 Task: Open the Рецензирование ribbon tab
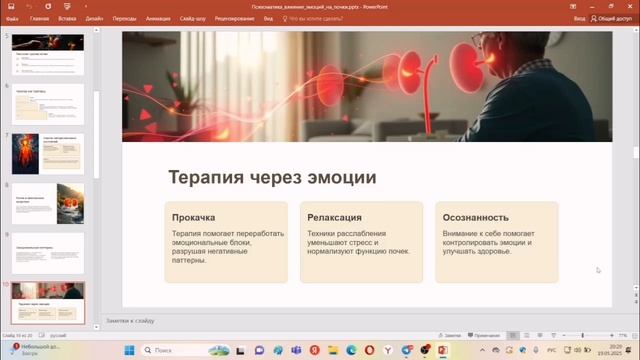[234, 19]
